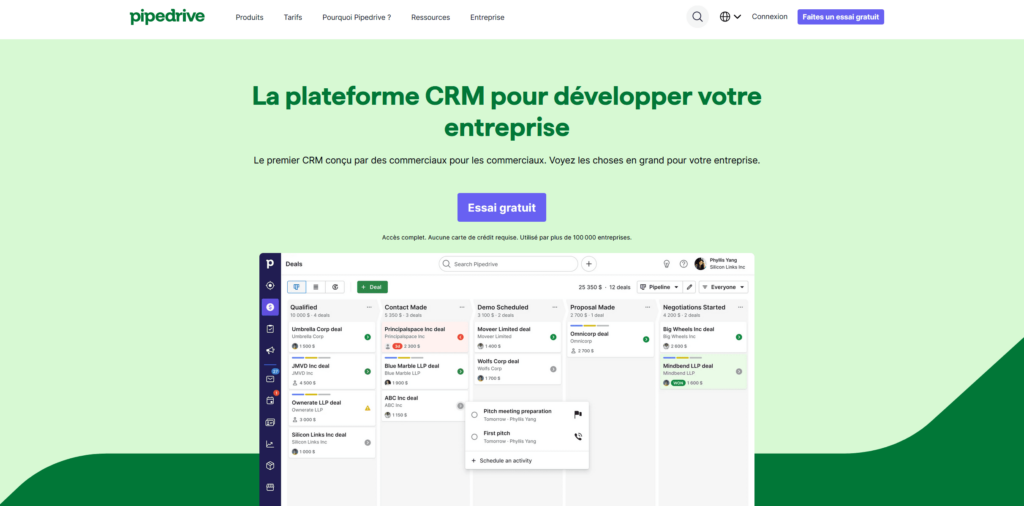Open the Mail inbox icon with 27 badge

270,378
